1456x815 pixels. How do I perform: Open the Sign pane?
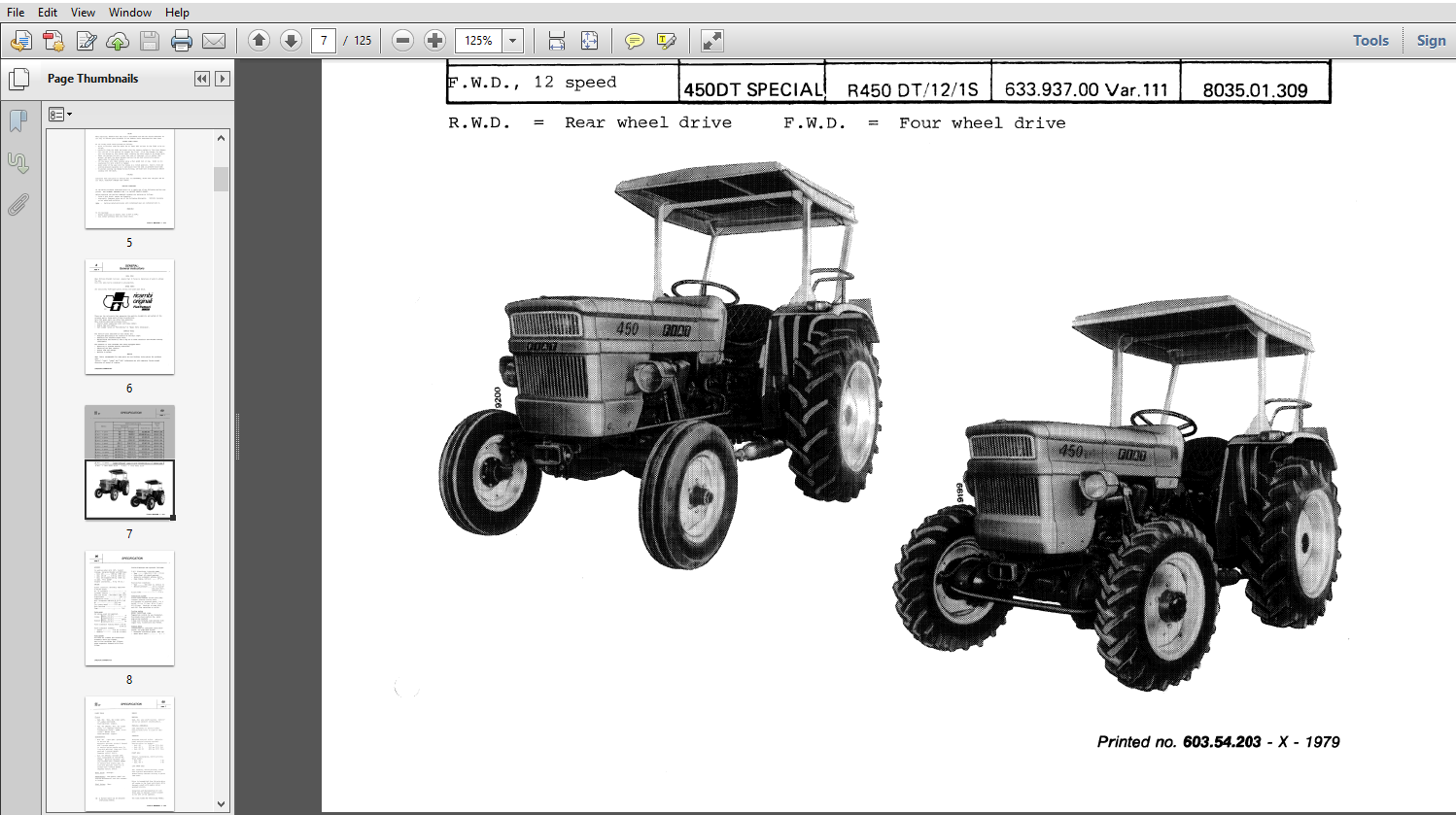1431,41
